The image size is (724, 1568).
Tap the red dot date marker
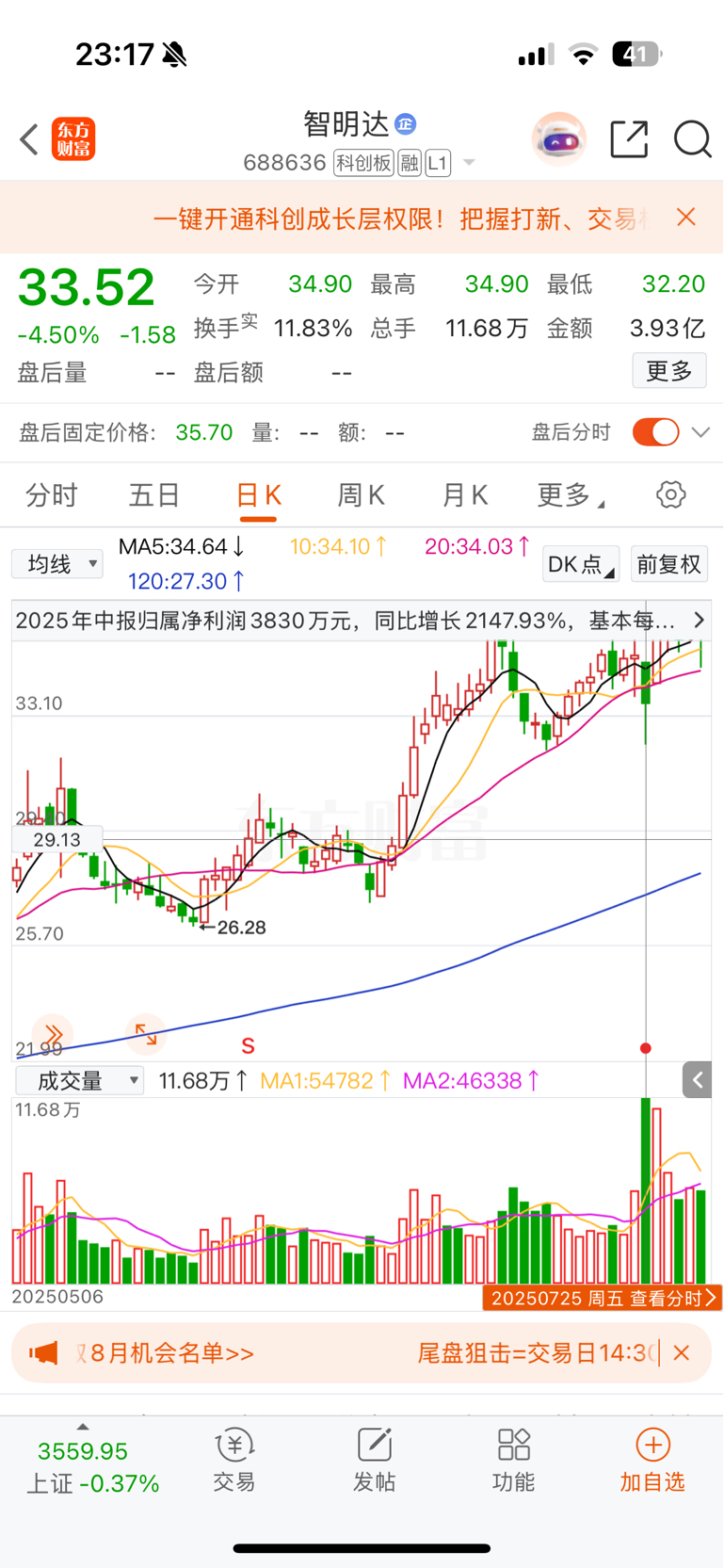646,1048
